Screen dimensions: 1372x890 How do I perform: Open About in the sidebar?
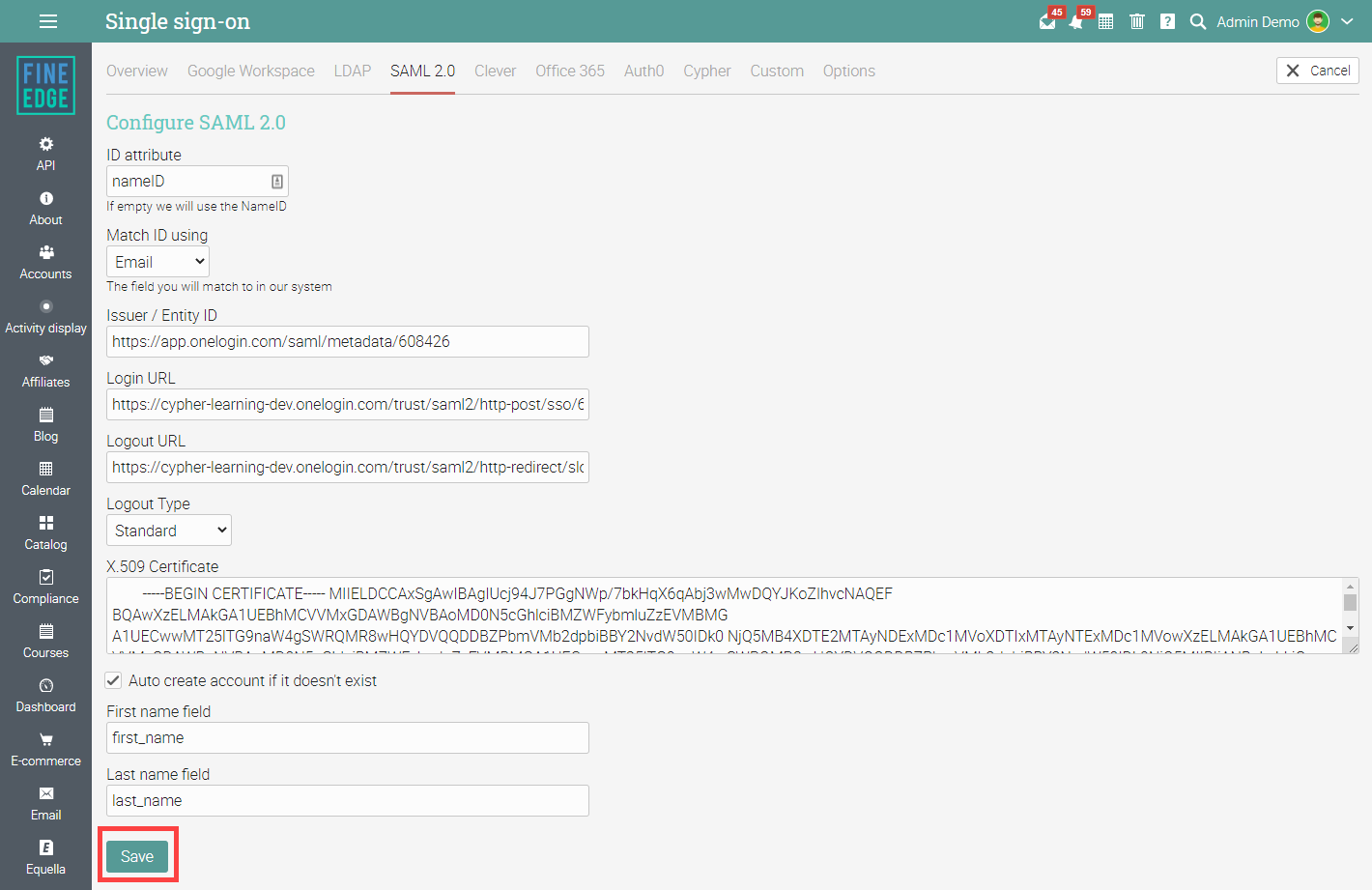click(x=45, y=208)
